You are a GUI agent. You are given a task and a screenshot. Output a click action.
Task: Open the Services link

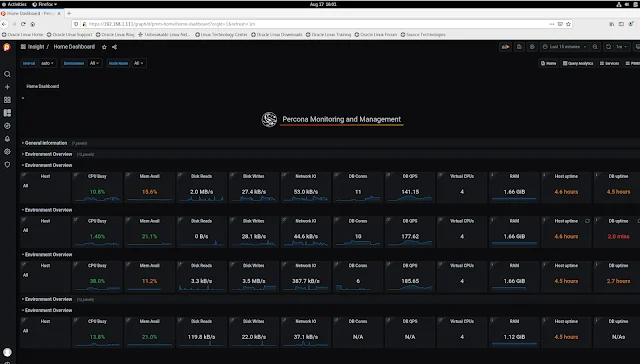click(x=609, y=63)
